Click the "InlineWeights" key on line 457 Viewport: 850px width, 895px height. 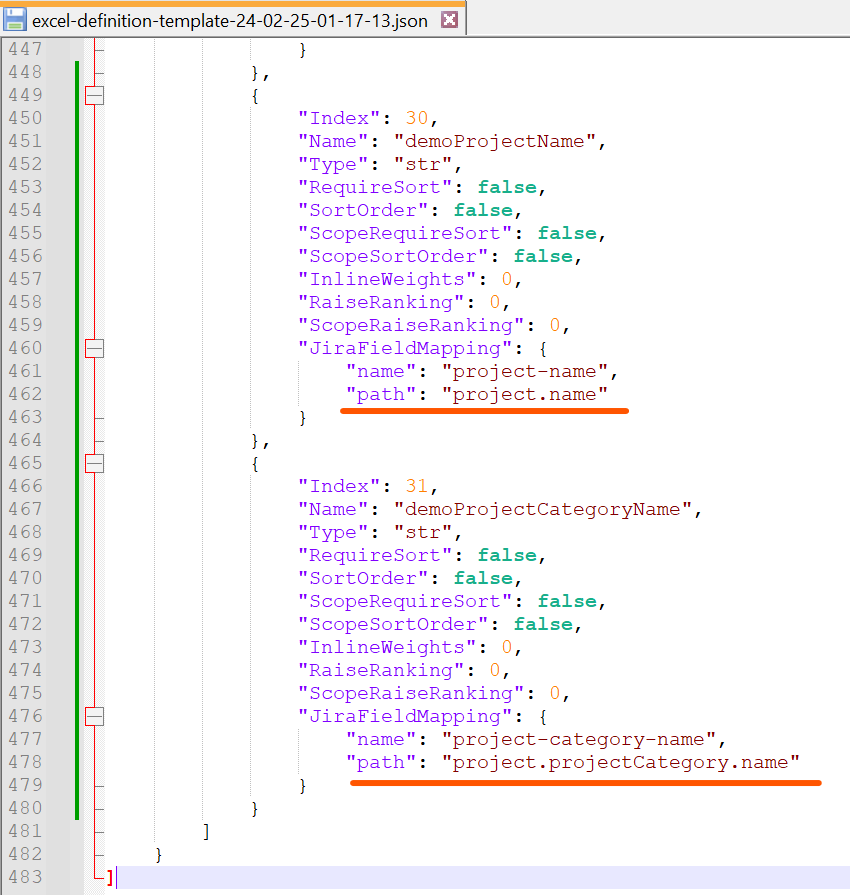pyautogui.click(x=387, y=279)
